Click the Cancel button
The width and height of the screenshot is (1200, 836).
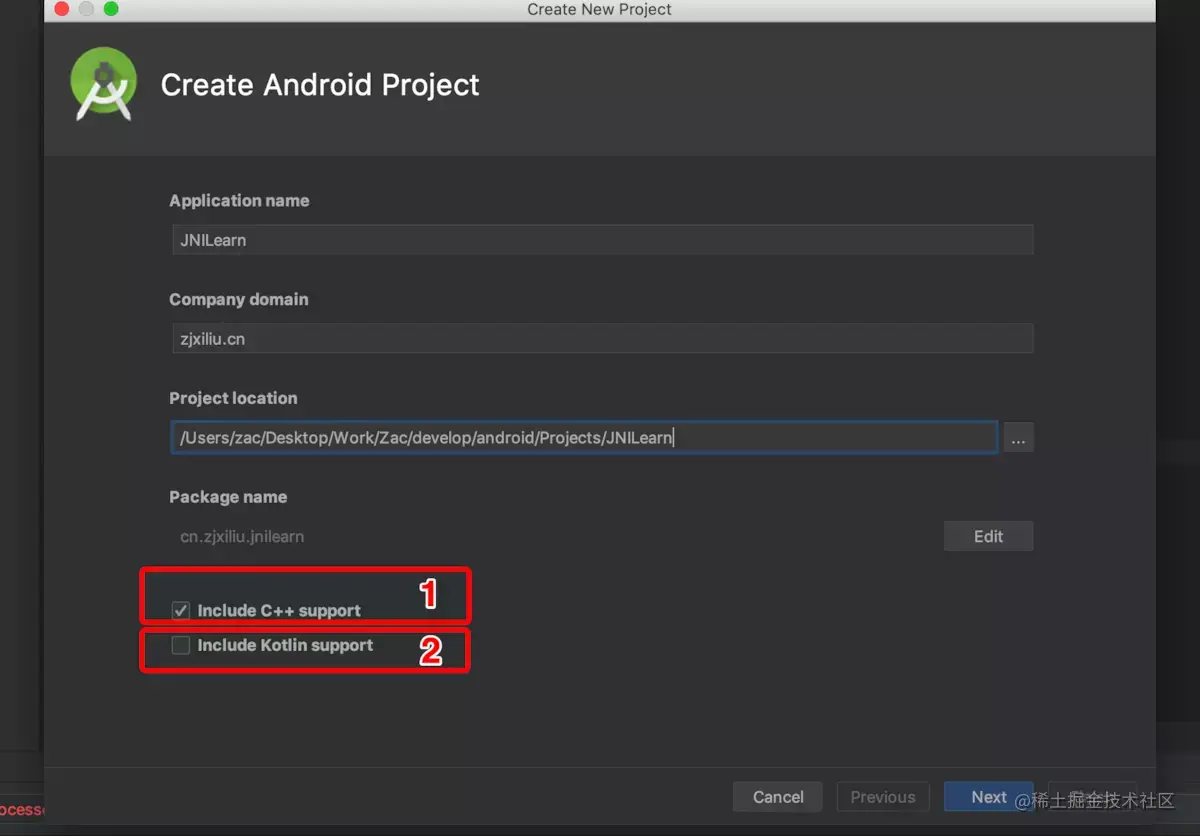coord(778,797)
